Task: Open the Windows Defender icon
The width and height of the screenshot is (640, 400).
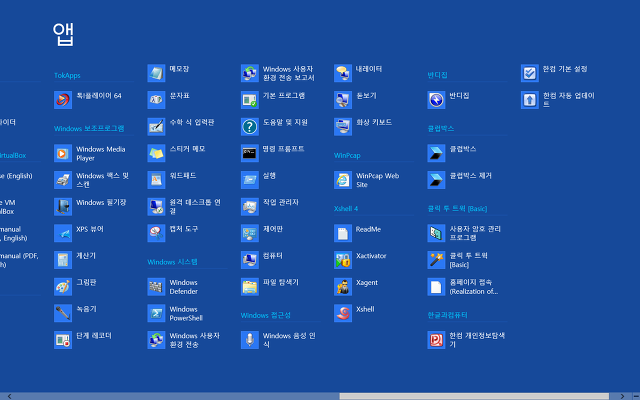Action: 156,287
